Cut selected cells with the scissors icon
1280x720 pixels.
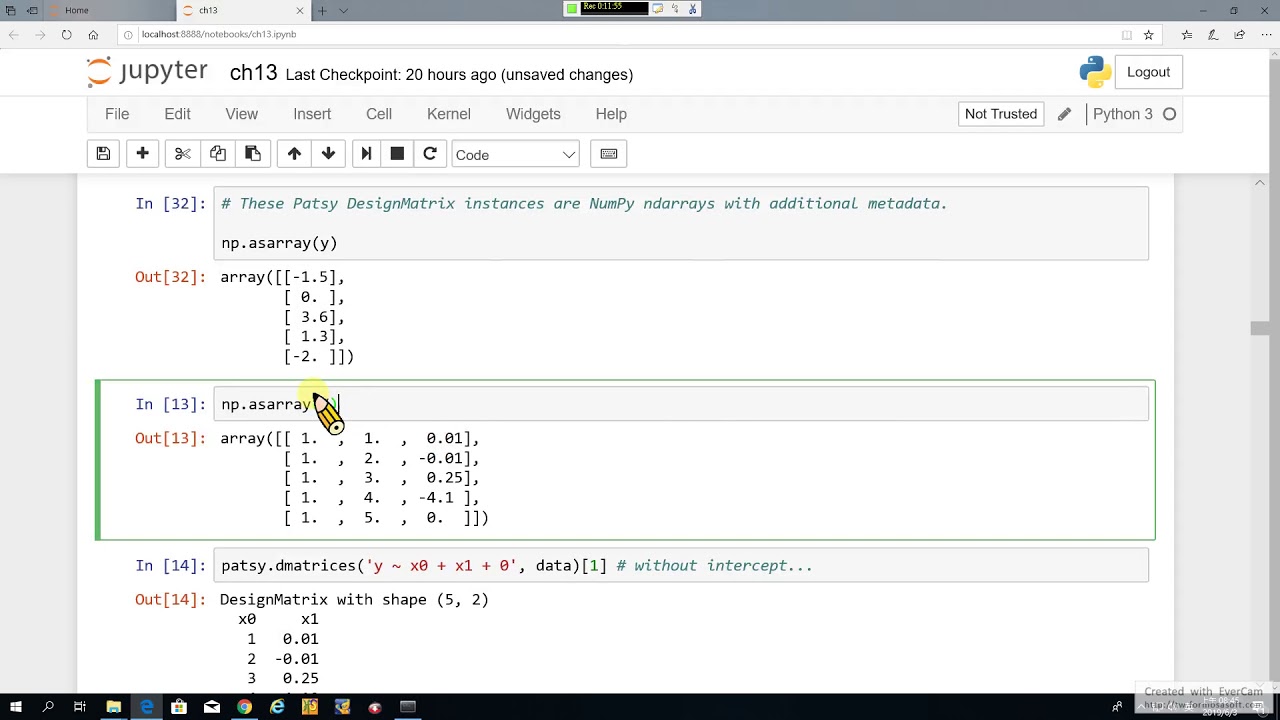point(182,154)
